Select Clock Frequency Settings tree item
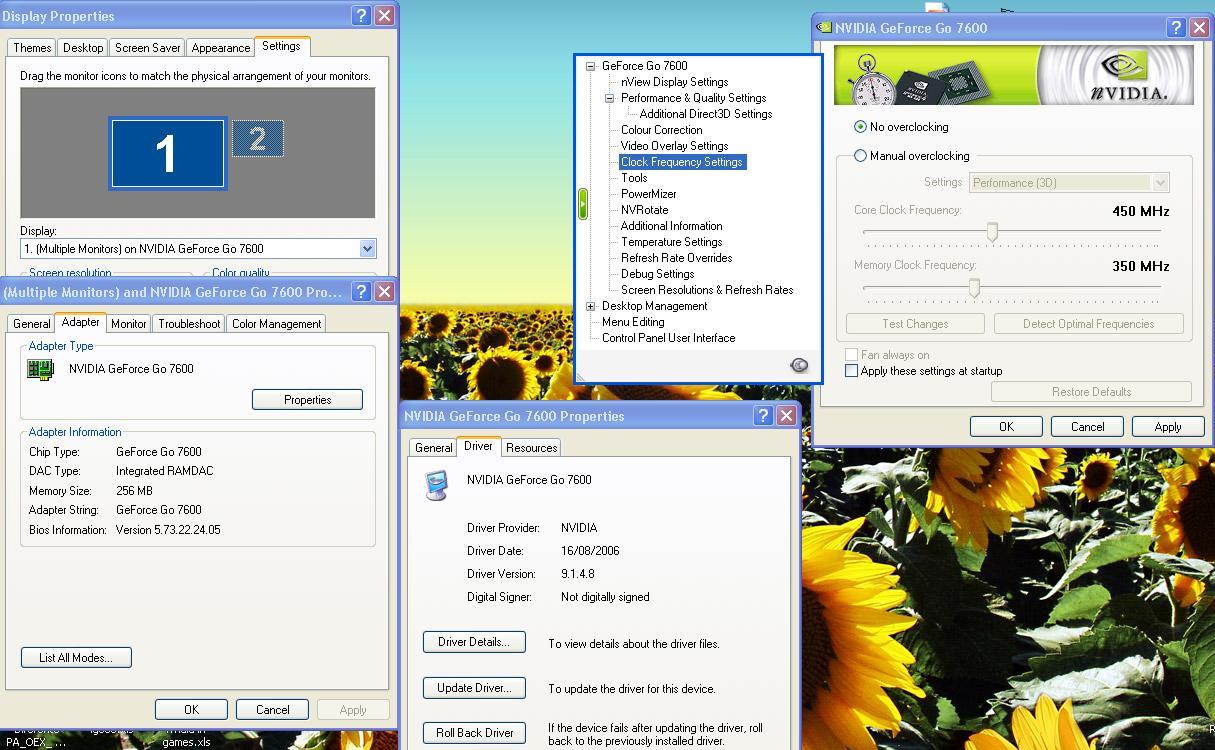 [x=681, y=162]
